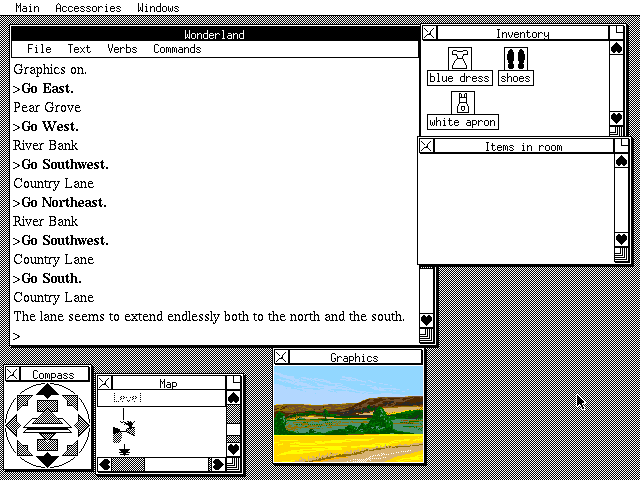Click the southwest arrow on the Compass
This screenshot has width=640, height=480.
(24, 448)
